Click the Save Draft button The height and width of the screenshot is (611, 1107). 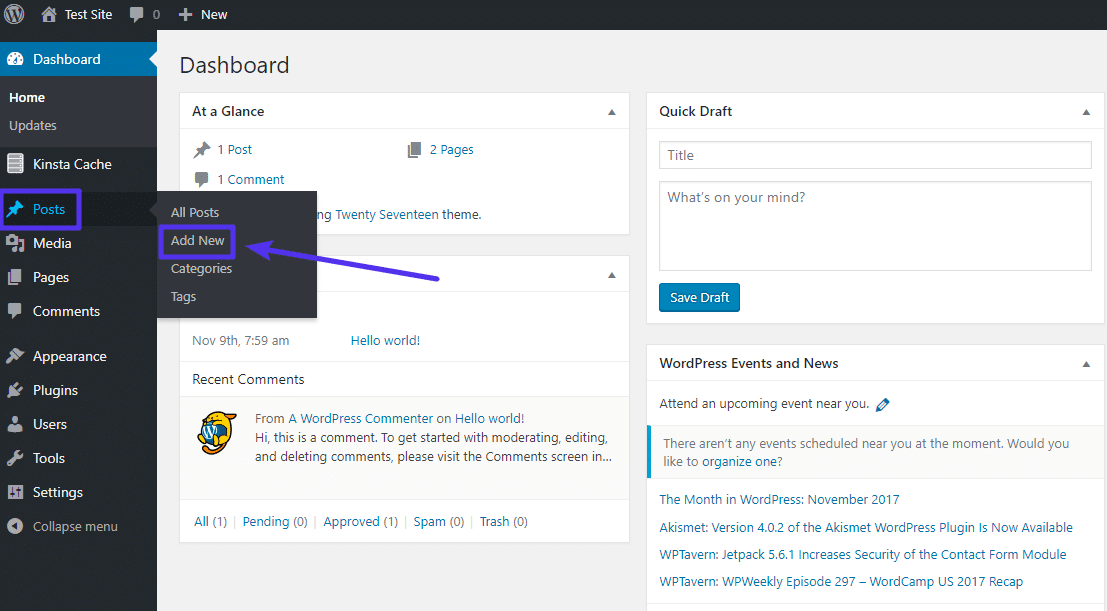pyautogui.click(x=699, y=297)
